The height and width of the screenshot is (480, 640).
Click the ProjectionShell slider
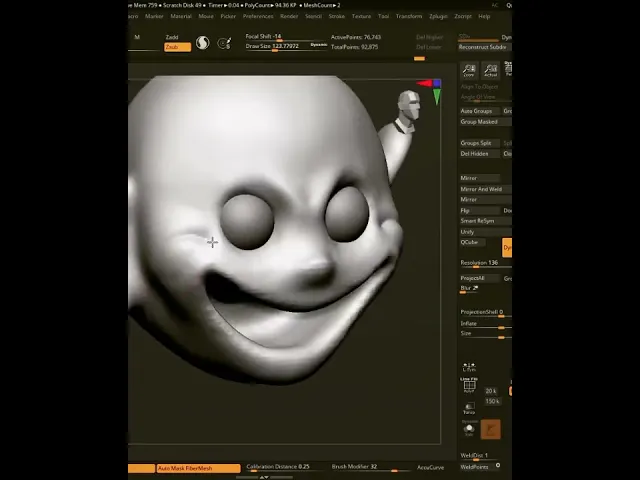point(485,313)
